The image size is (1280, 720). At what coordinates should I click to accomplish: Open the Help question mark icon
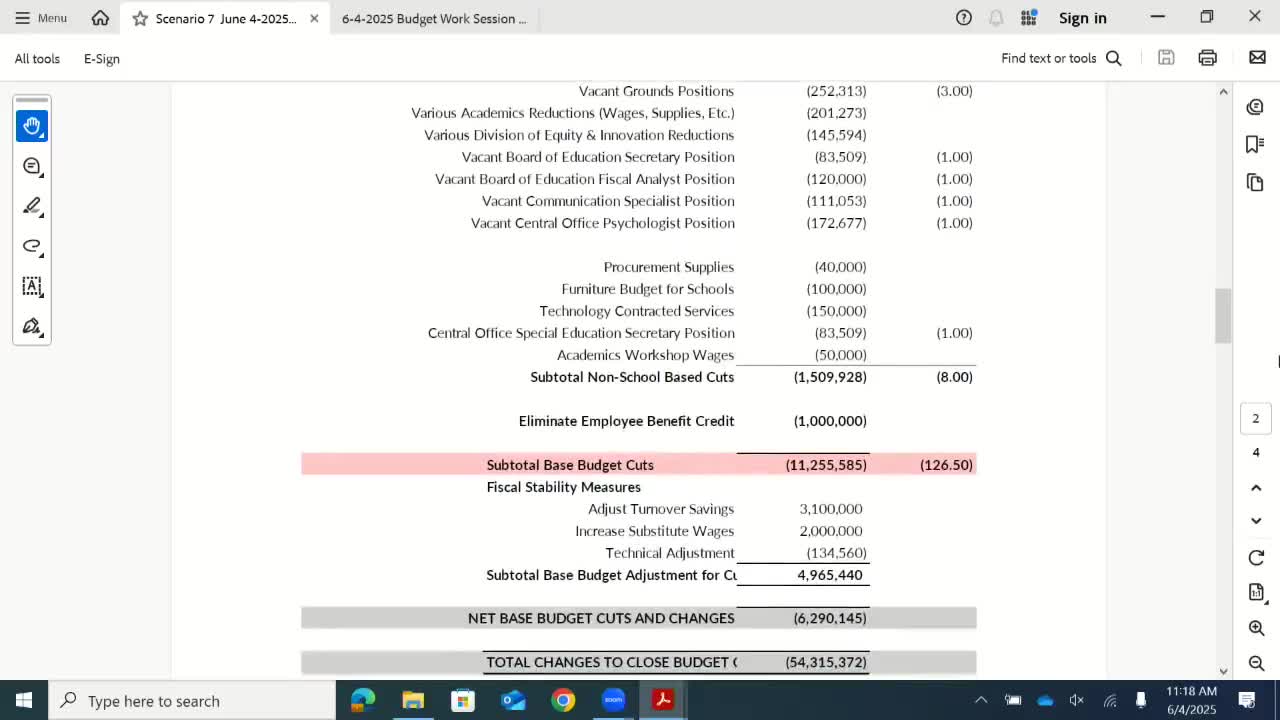pyautogui.click(x=964, y=17)
